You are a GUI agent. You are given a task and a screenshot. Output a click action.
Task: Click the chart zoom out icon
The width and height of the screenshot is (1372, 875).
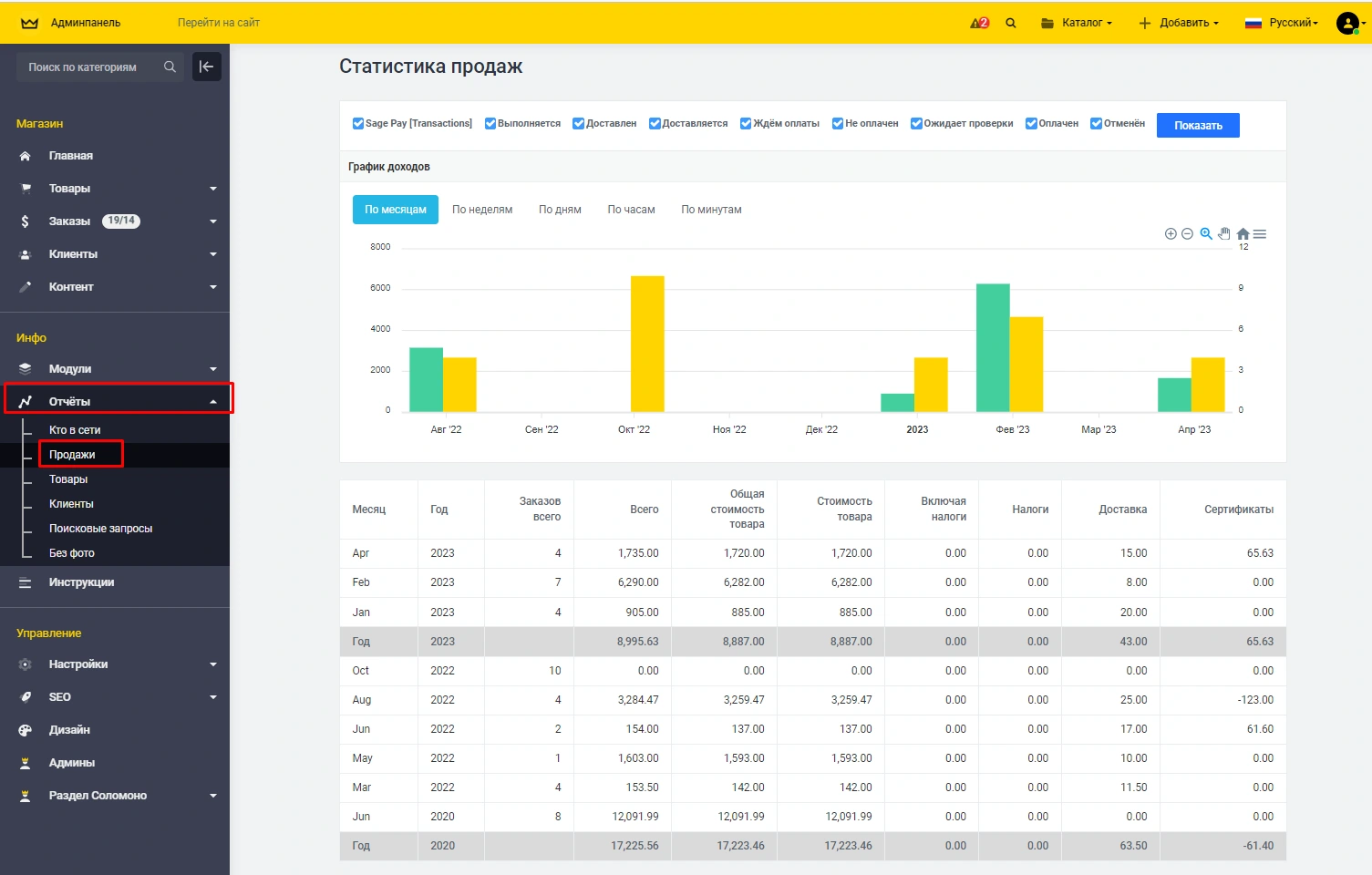pyautogui.click(x=1187, y=234)
